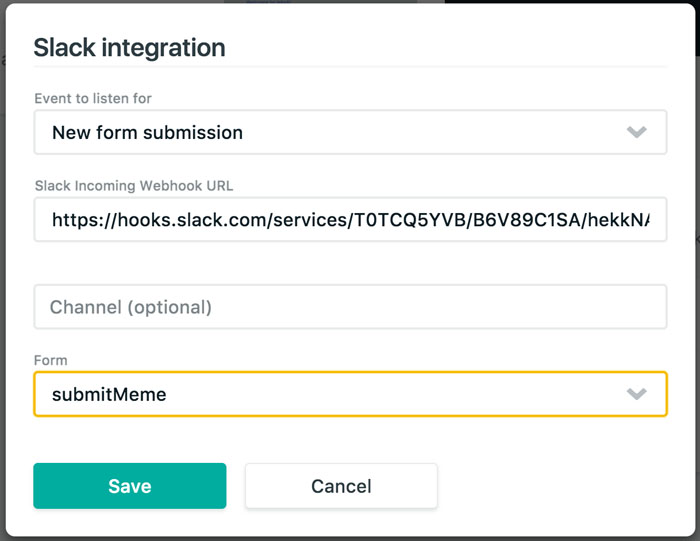Click blank gap between webhook and channel fields
This screenshot has height=541, width=700.
350,263
